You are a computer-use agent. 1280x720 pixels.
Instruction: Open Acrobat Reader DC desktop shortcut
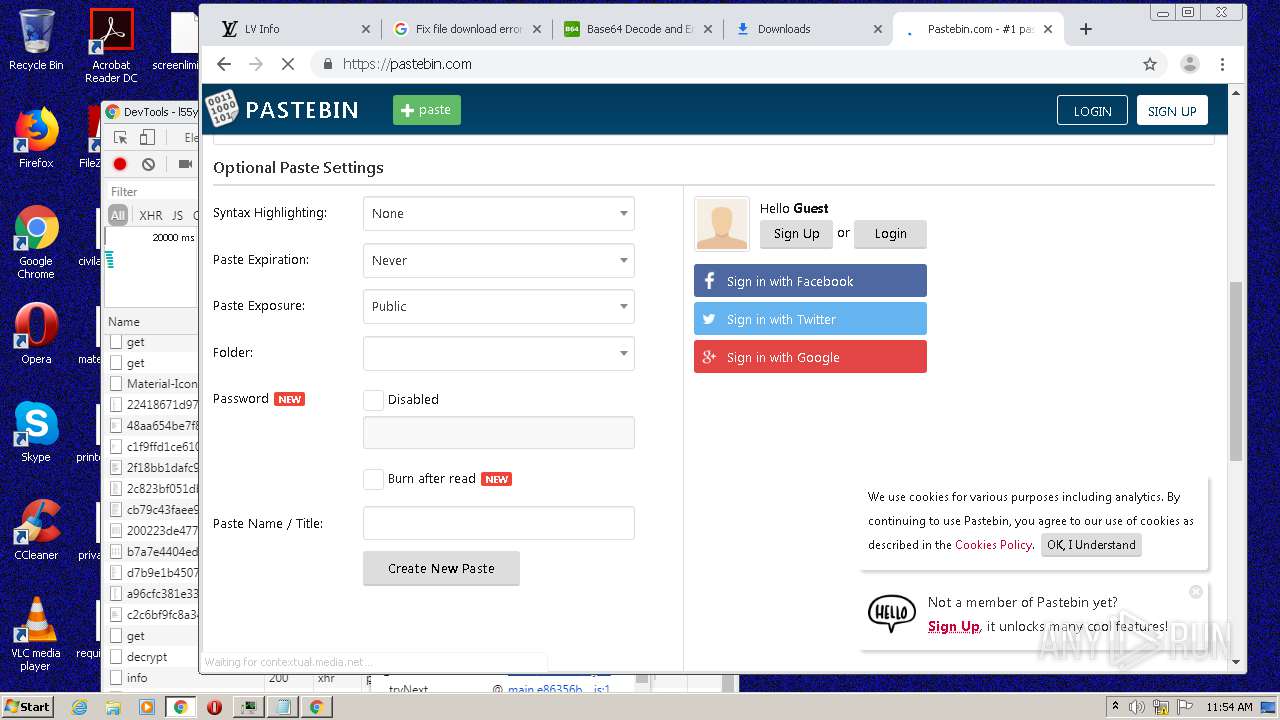tap(111, 45)
